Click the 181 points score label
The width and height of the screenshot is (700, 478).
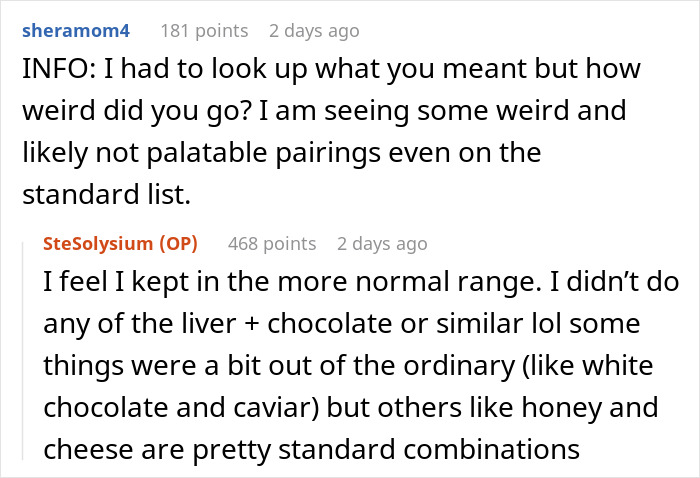click(204, 31)
